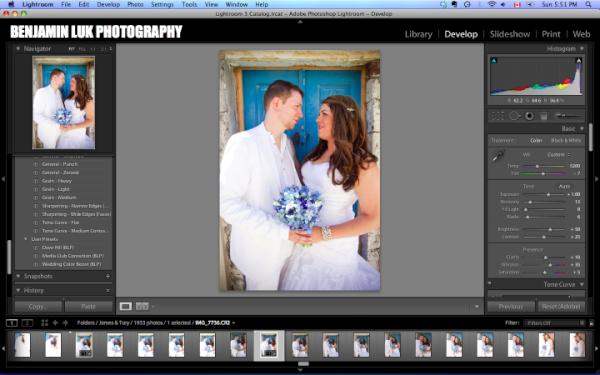
Task: Click the filter lock icon
Action: pos(591,323)
